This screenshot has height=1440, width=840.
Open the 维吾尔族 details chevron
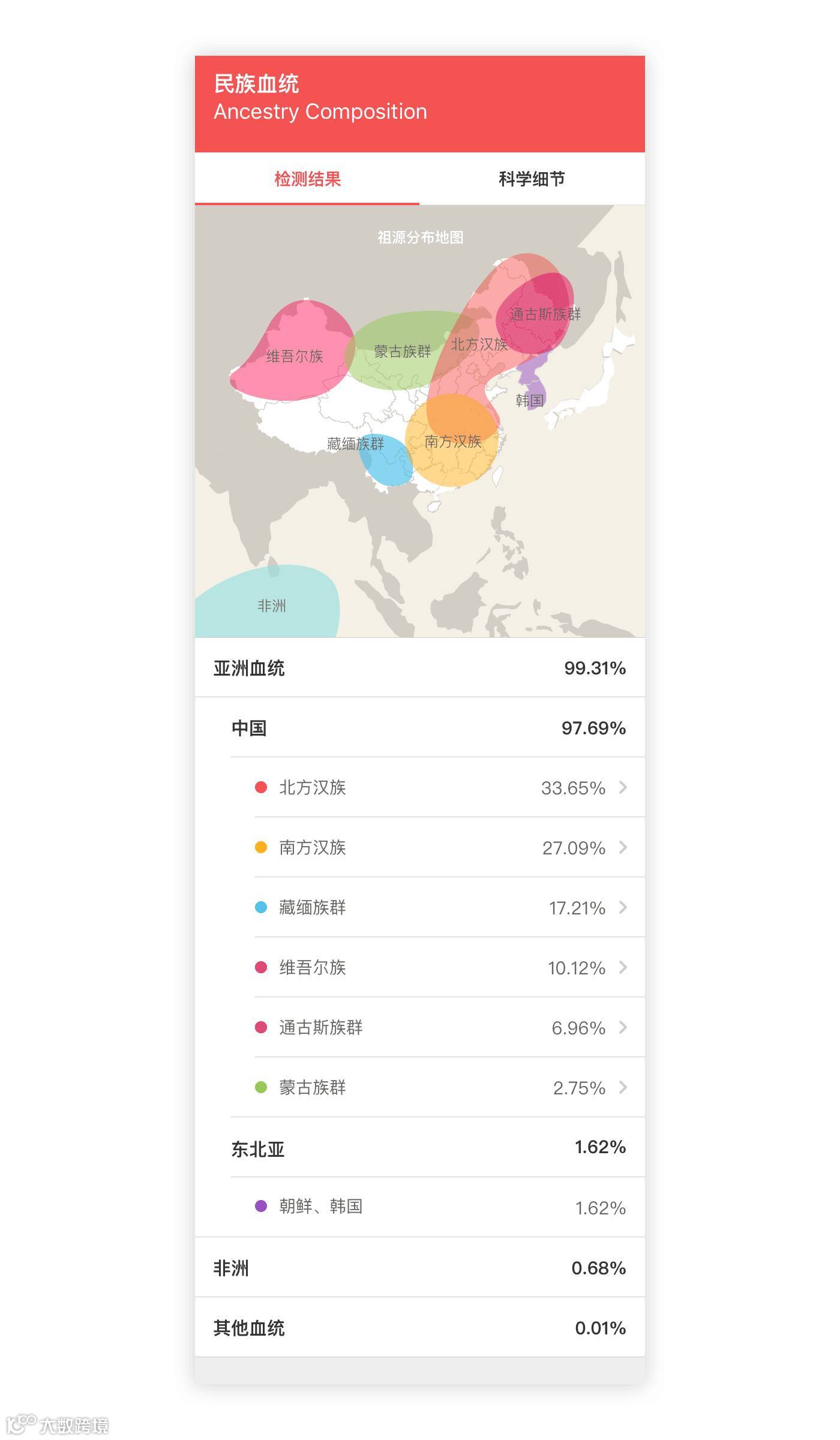(x=623, y=967)
